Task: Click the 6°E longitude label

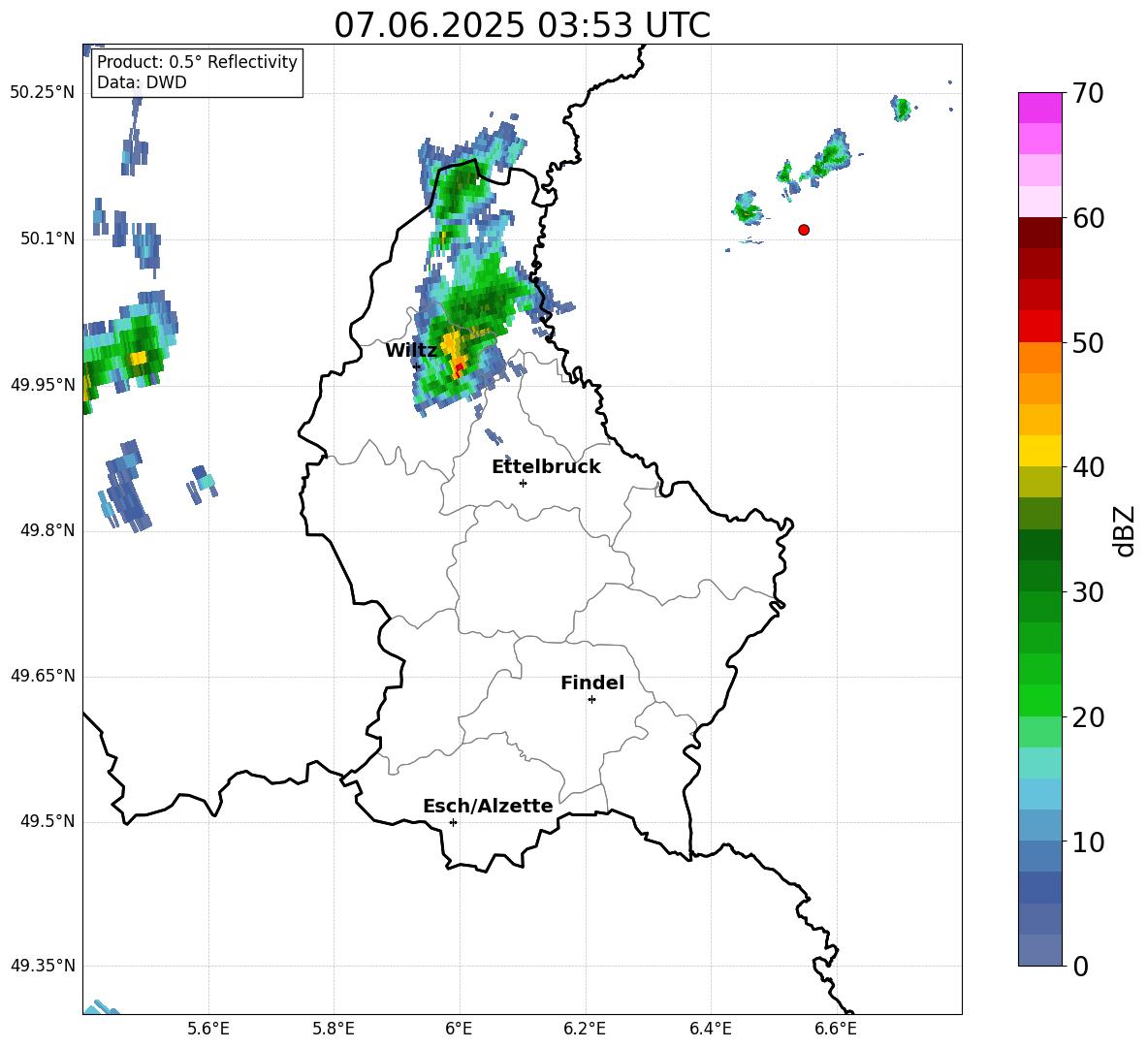Action: [x=459, y=1029]
